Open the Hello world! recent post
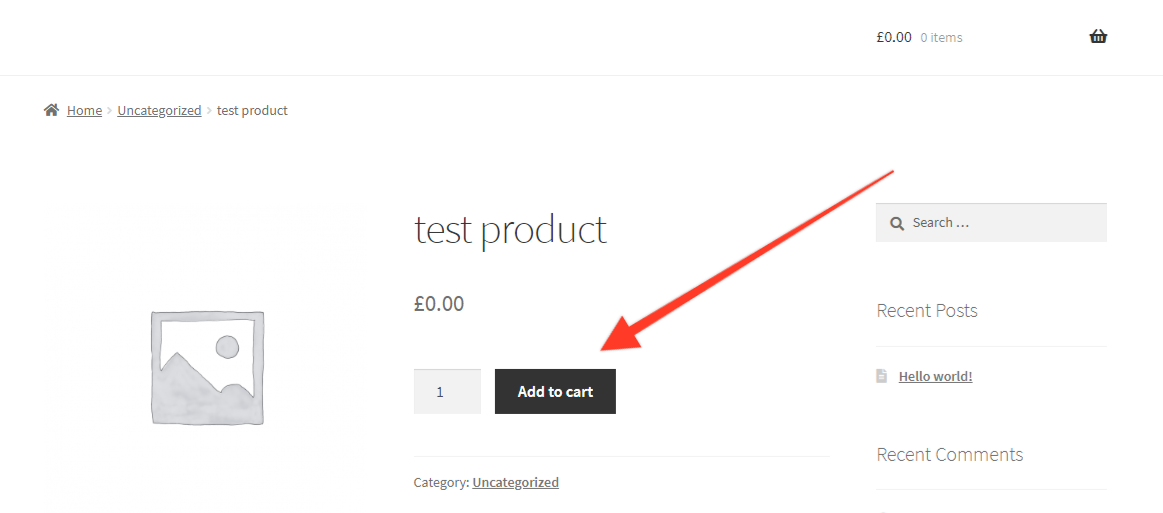The image size is (1163, 513). coord(935,377)
